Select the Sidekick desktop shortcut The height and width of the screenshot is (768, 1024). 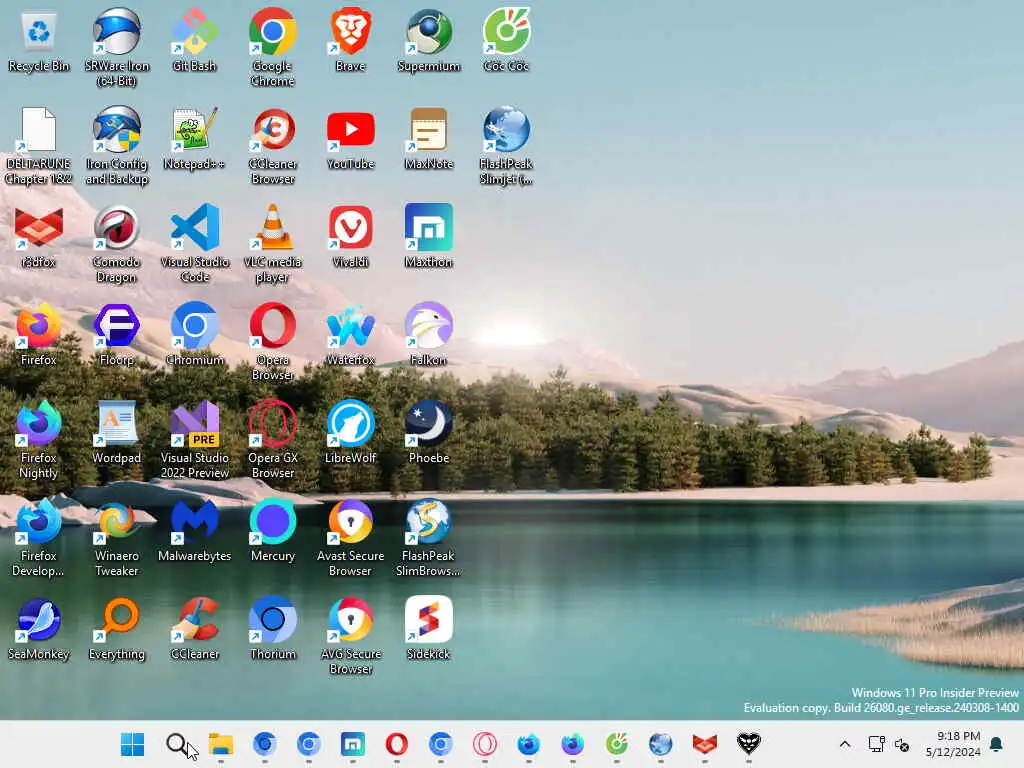pos(429,628)
